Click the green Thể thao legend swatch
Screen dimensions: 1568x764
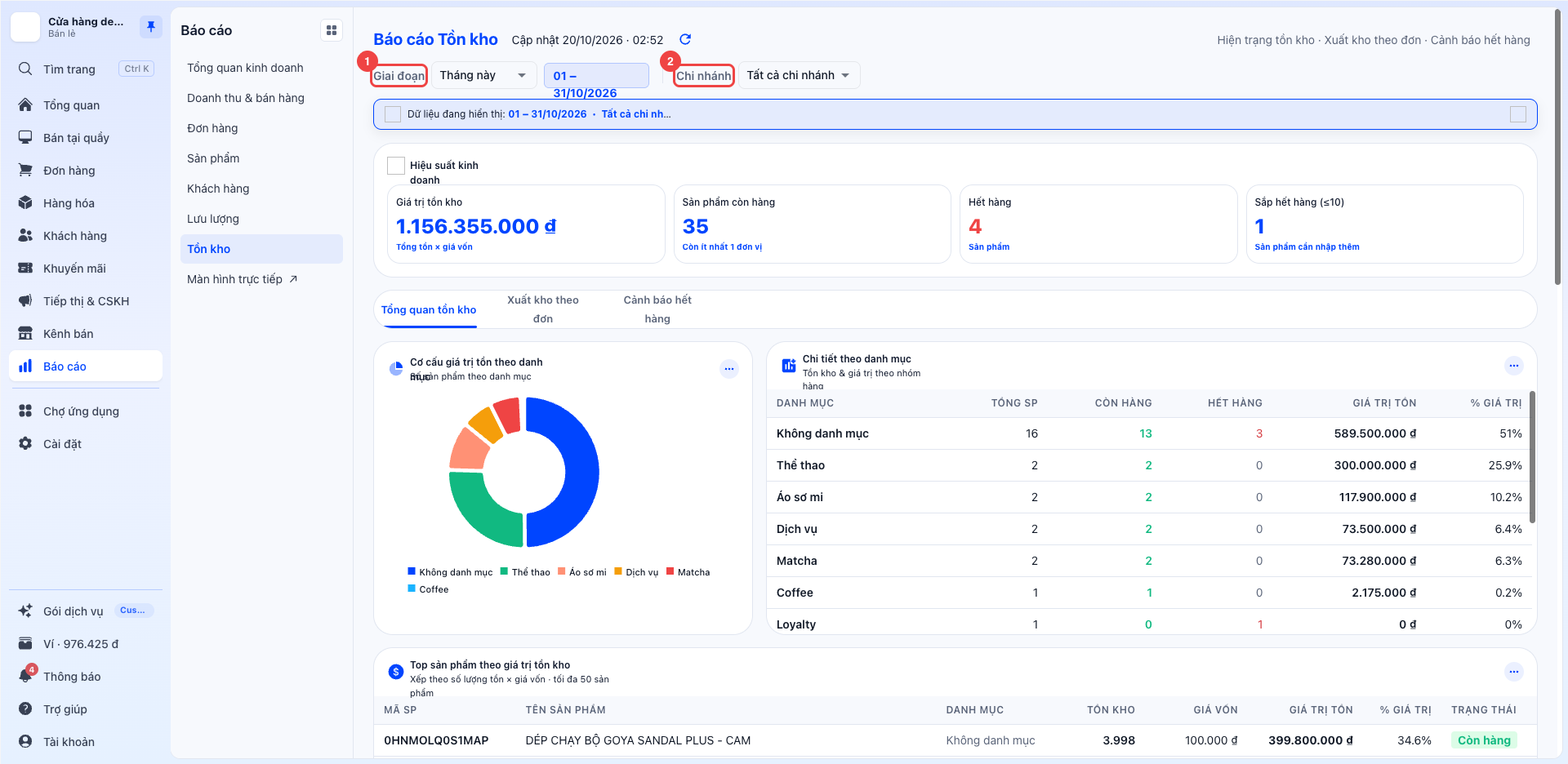tap(505, 571)
